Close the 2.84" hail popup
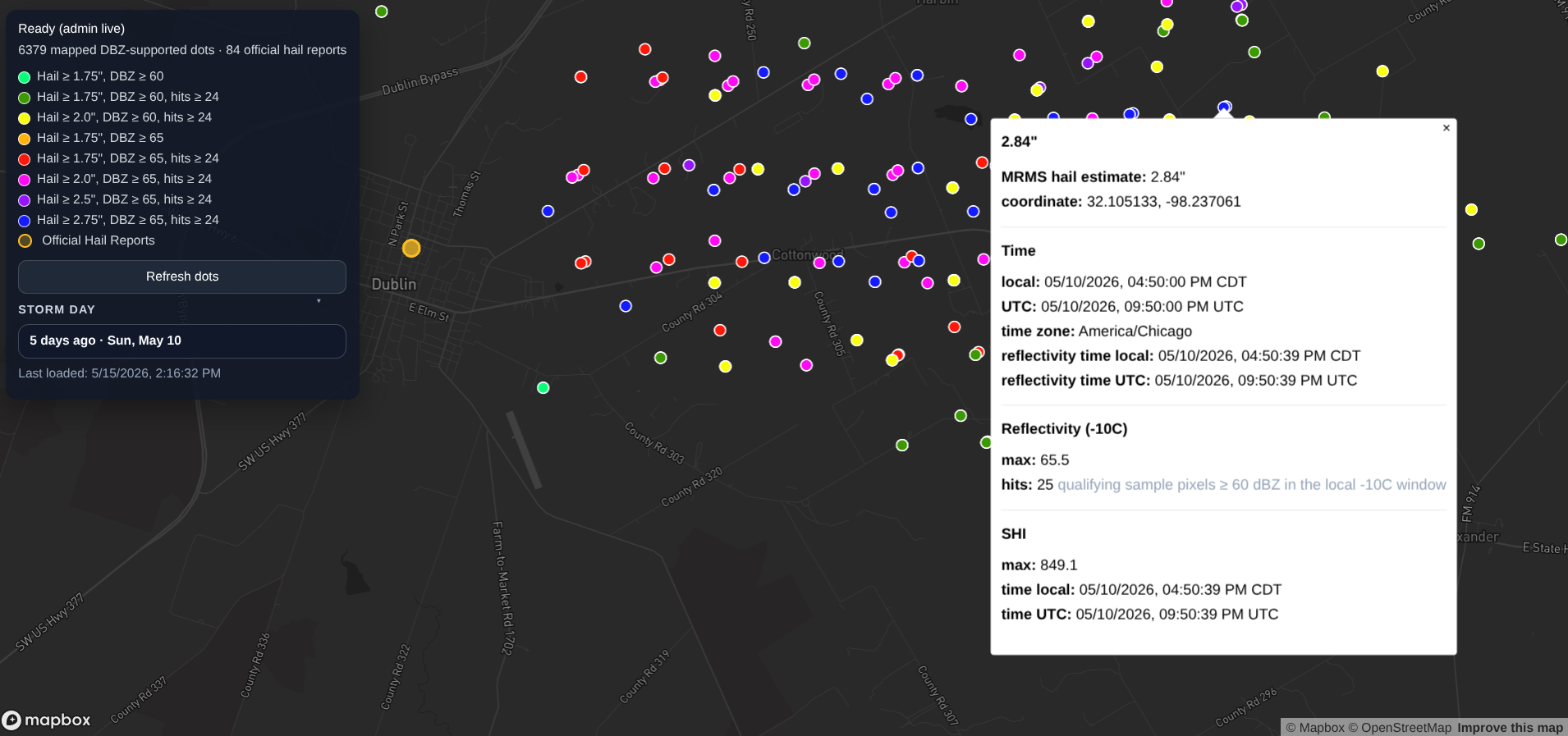The height and width of the screenshot is (736, 1568). pyautogui.click(x=1447, y=128)
